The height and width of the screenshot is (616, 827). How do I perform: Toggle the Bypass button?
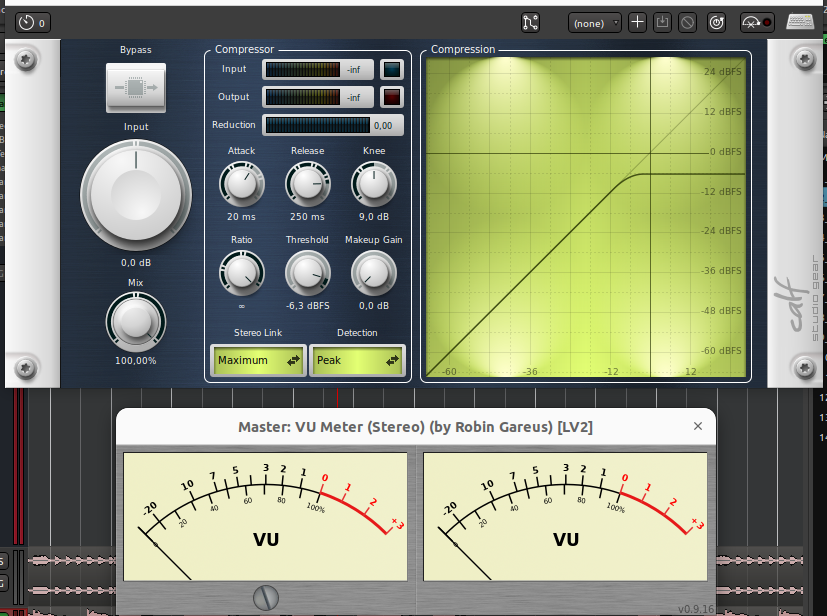pos(135,88)
